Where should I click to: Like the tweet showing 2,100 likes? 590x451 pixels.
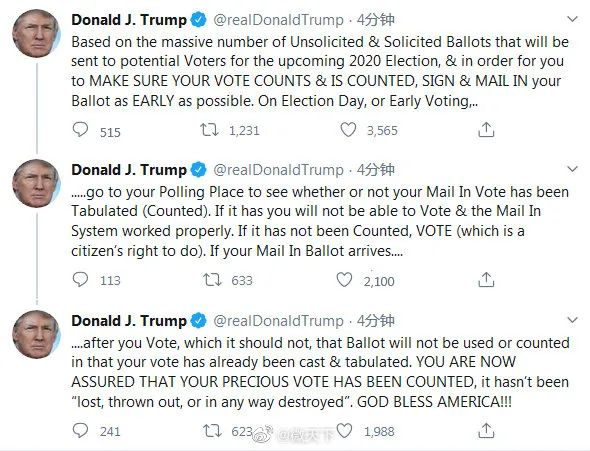(344, 280)
